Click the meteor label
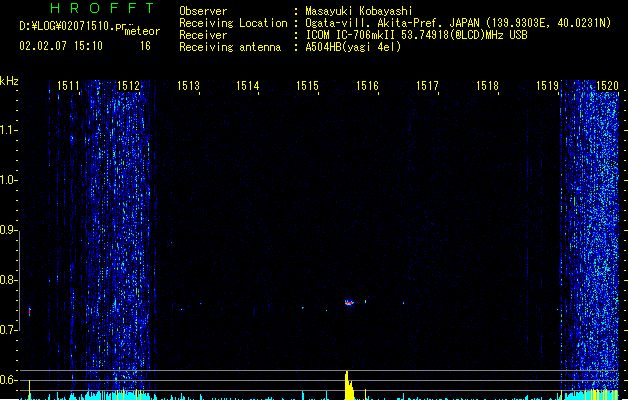Screen dimensions: 629x400 pos(142,31)
